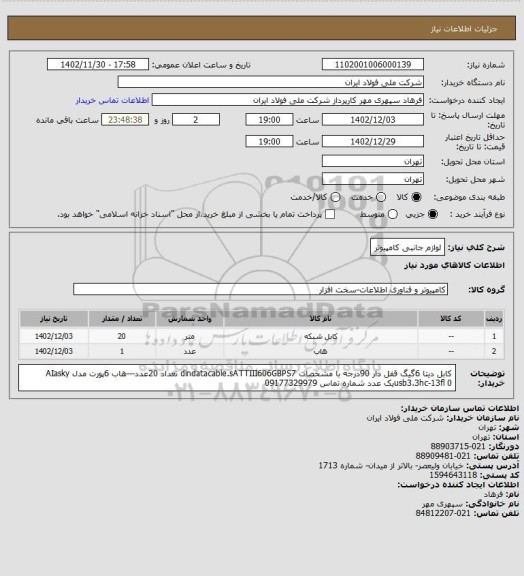Select the خدمت radio button
The width and height of the screenshot is (524, 576).
click(x=381, y=197)
